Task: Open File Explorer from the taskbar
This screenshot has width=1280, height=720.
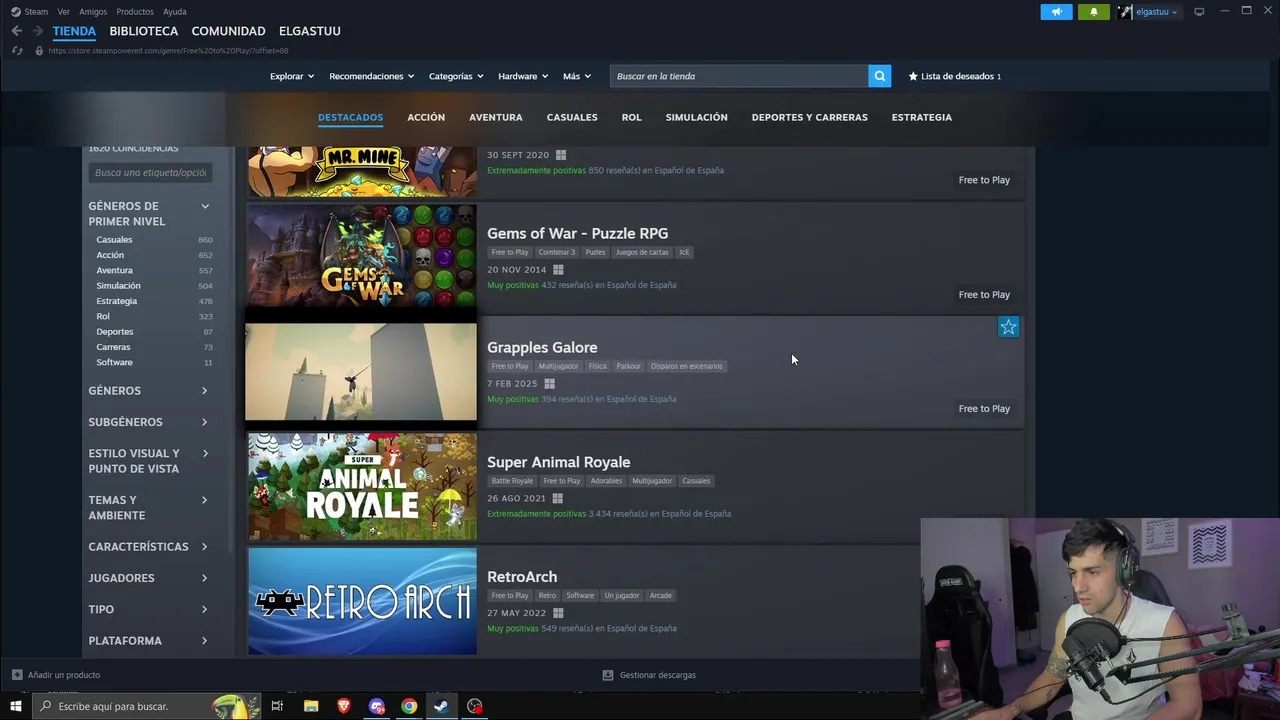Action: (x=311, y=706)
